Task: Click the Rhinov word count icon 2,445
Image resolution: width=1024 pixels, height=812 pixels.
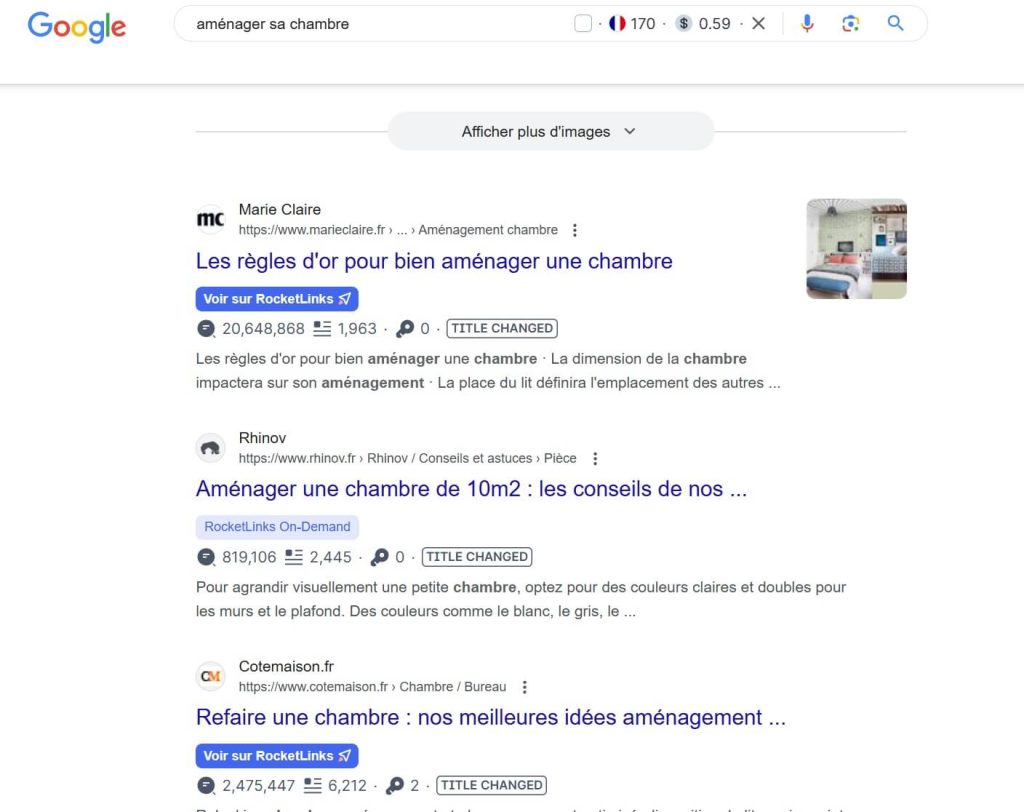Action: (294, 557)
